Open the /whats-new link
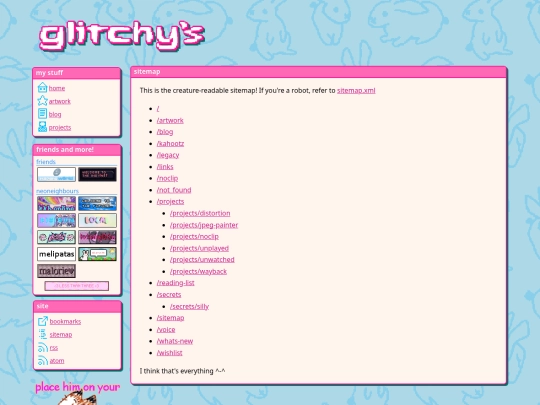This screenshot has width=540, height=405. click(x=175, y=341)
